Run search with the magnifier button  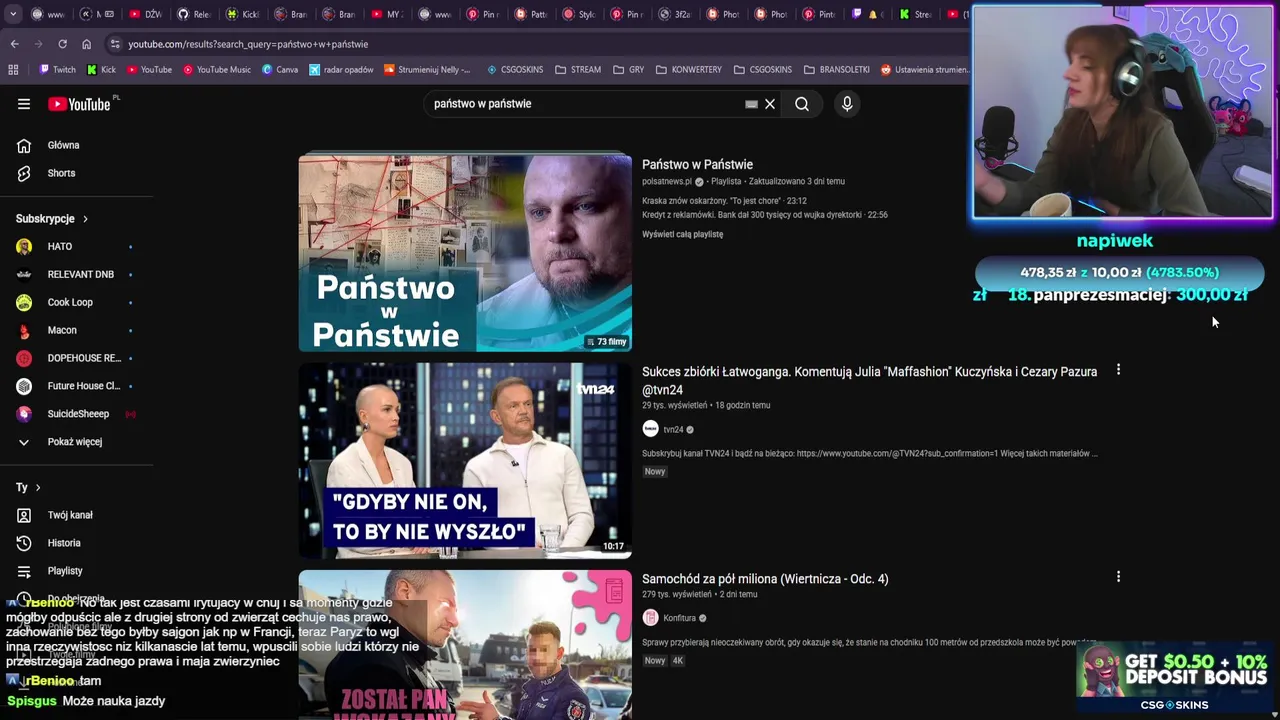[802, 104]
